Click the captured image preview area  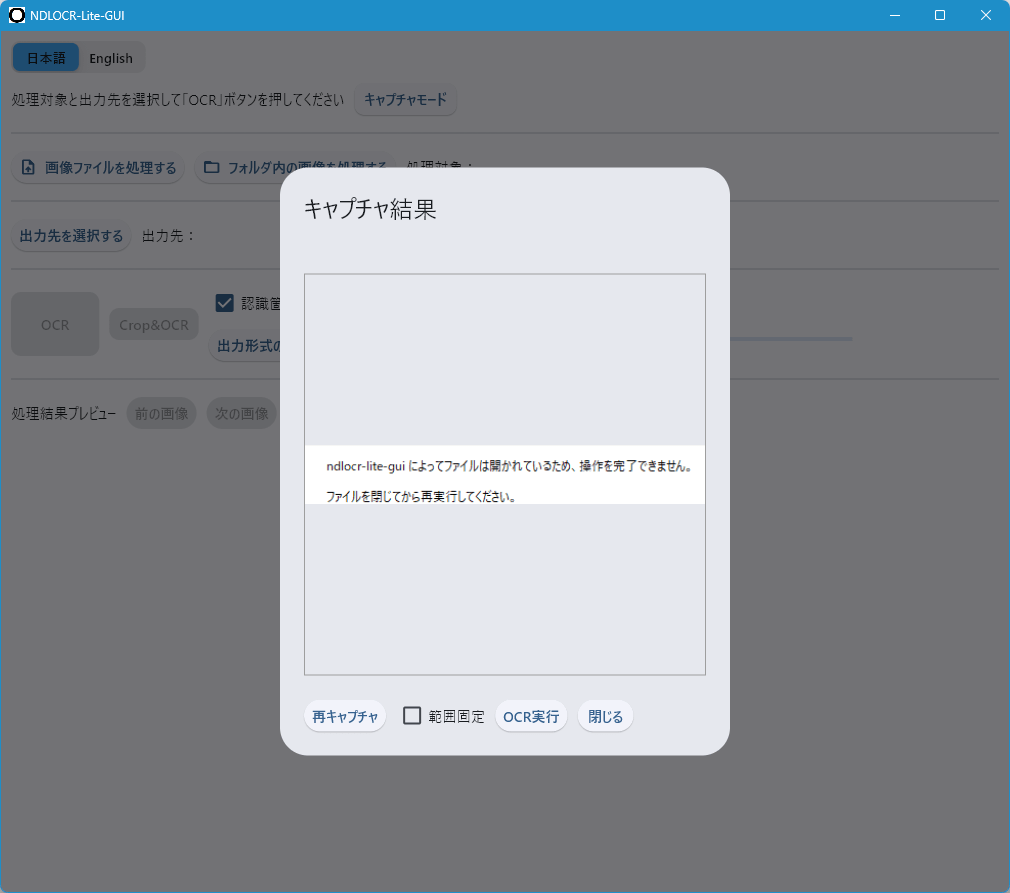click(x=505, y=474)
